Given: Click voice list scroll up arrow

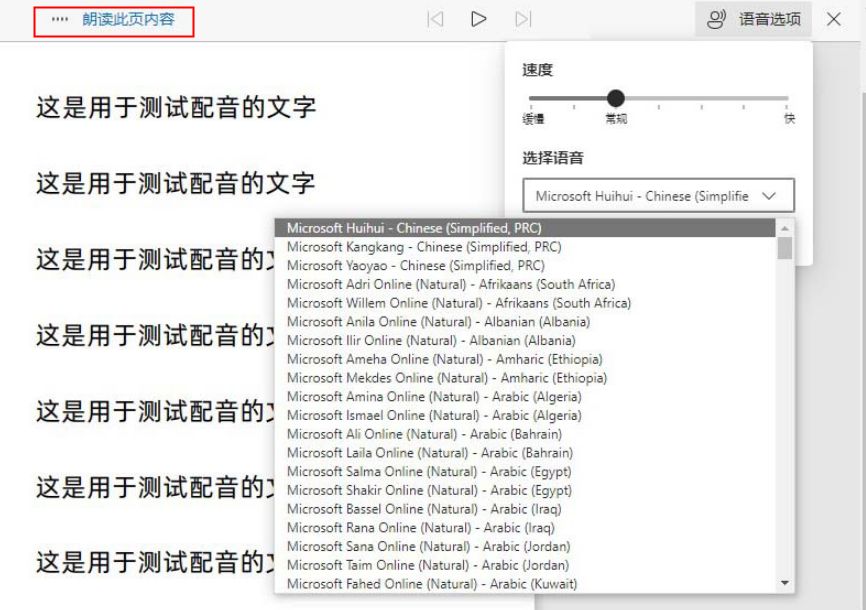Looking at the screenshot, I should tap(785, 228).
